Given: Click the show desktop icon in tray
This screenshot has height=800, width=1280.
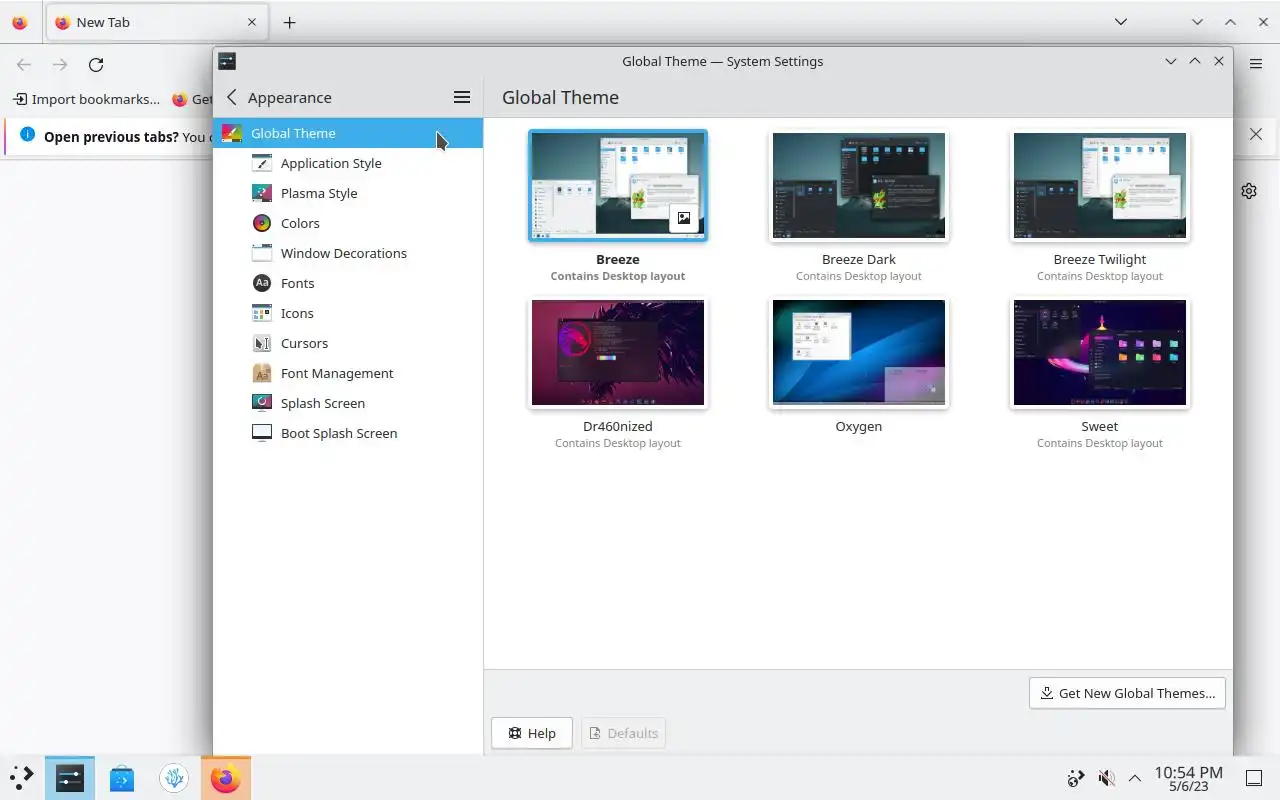Looking at the screenshot, I should [1254, 778].
